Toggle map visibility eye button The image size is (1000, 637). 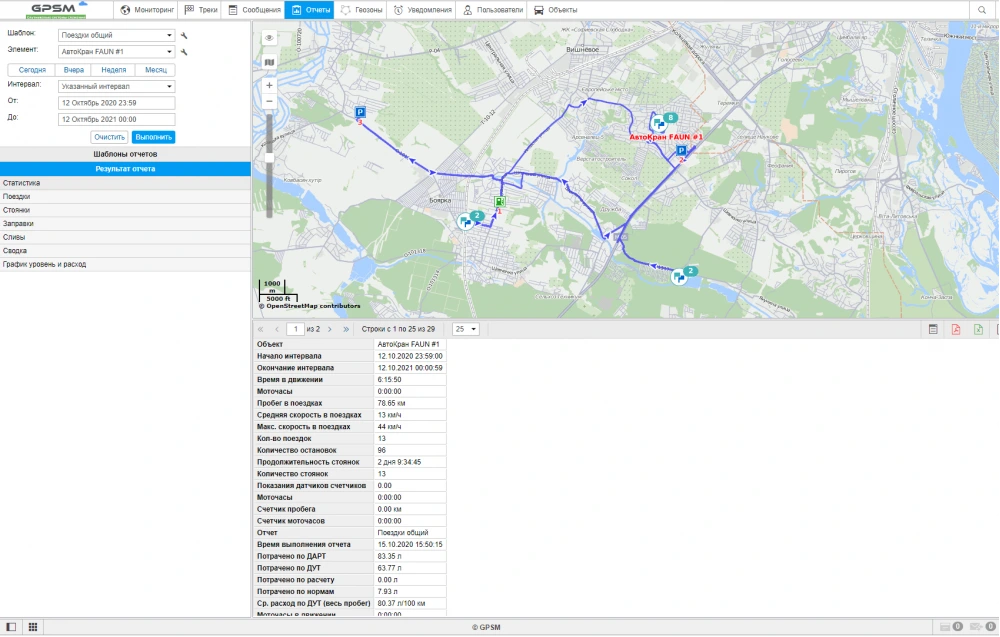point(269,38)
